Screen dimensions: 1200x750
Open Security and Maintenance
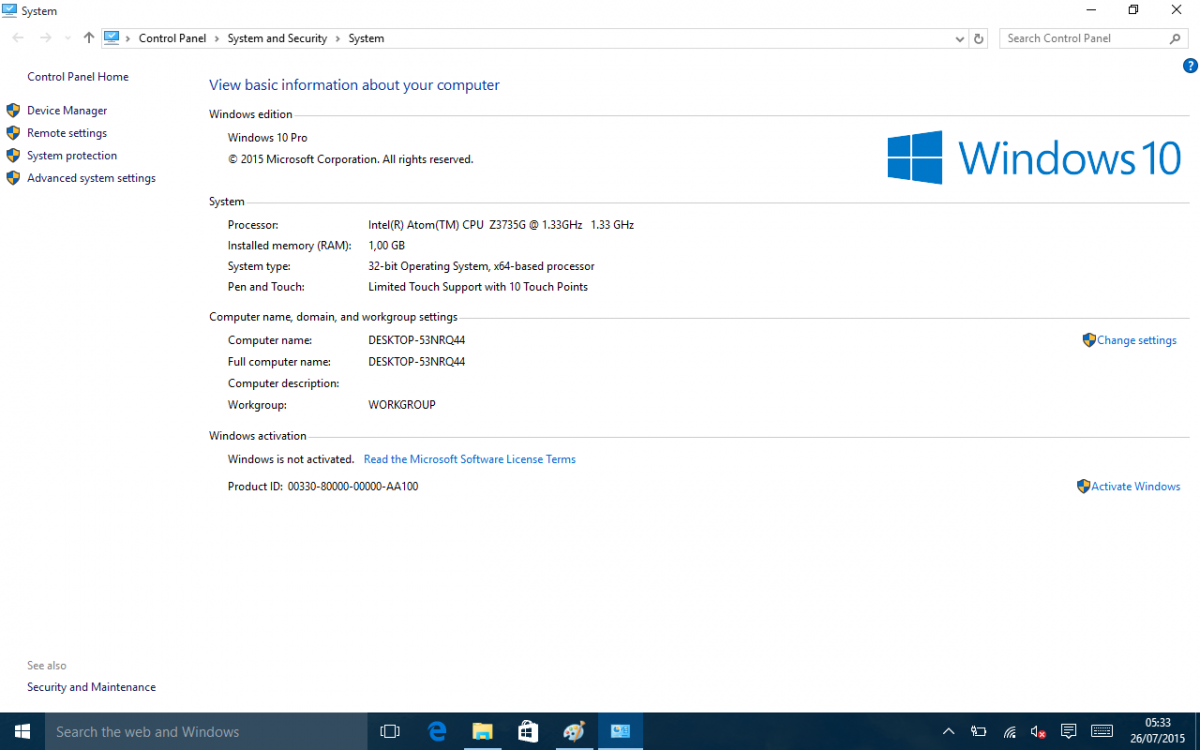pos(91,687)
